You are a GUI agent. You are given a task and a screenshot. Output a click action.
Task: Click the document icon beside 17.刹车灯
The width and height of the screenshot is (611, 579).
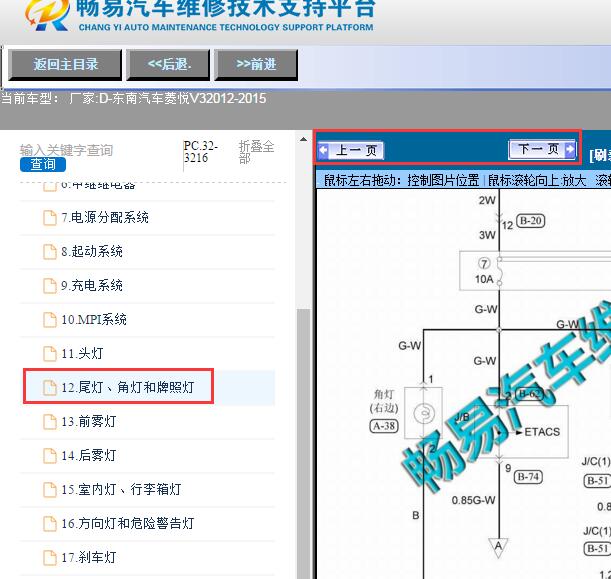tap(49, 558)
